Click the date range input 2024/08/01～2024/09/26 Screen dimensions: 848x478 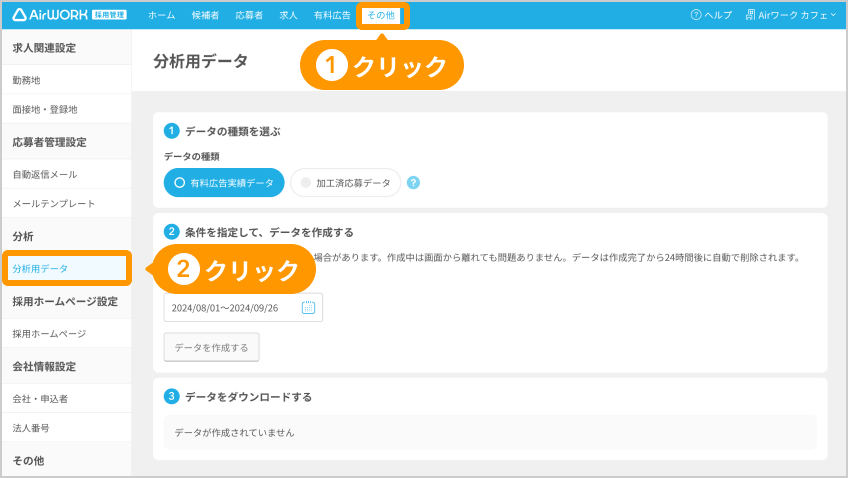(x=243, y=308)
